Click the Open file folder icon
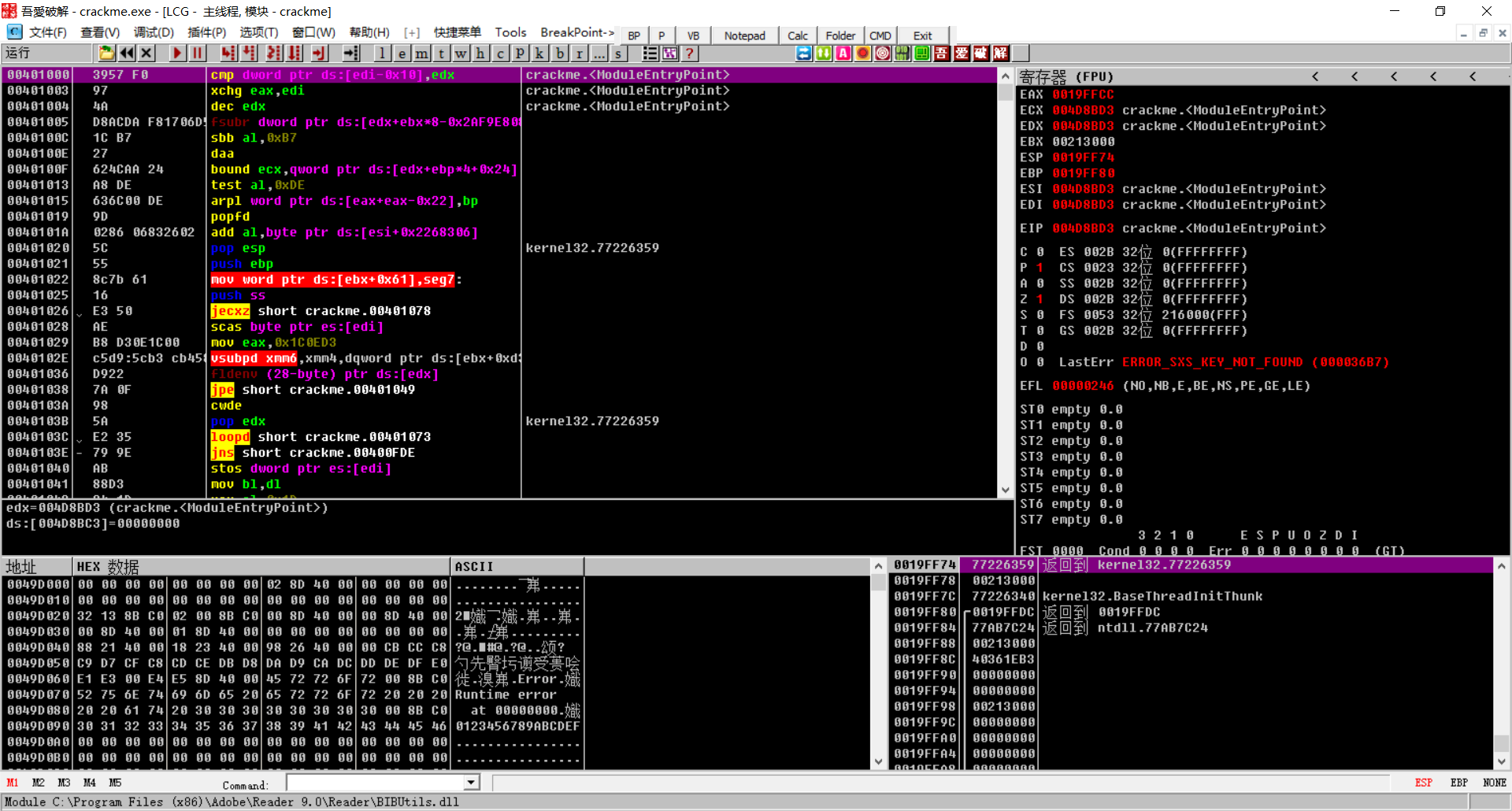1512x811 pixels. [106, 54]
